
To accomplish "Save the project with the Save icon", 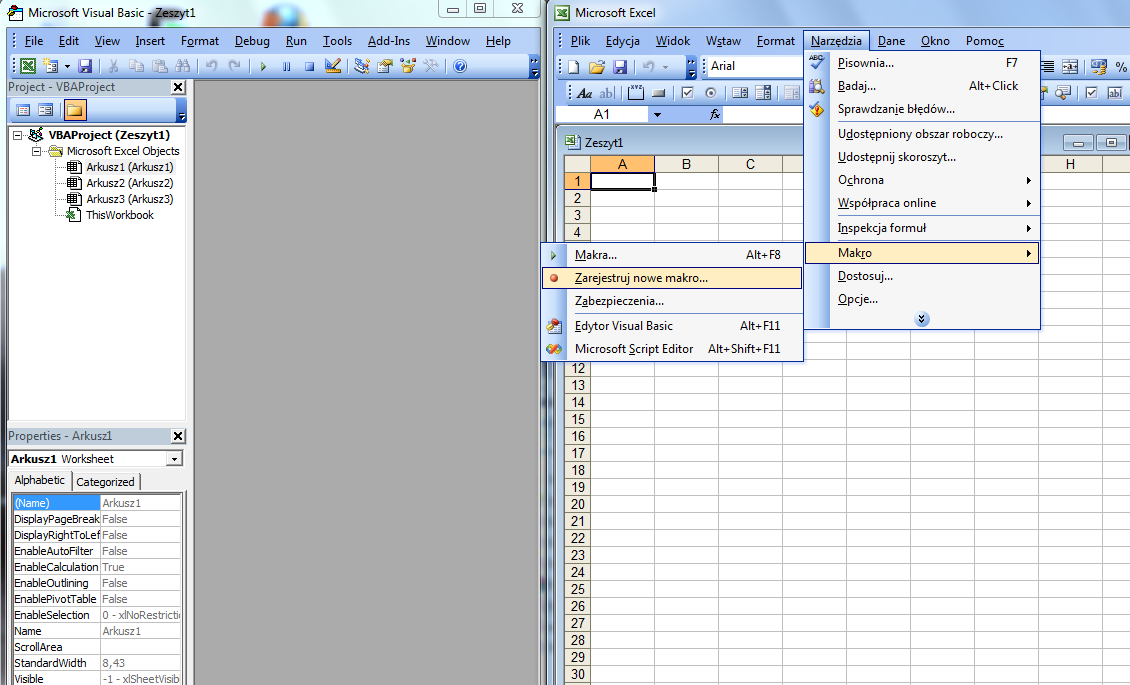I will coord(86,66).
